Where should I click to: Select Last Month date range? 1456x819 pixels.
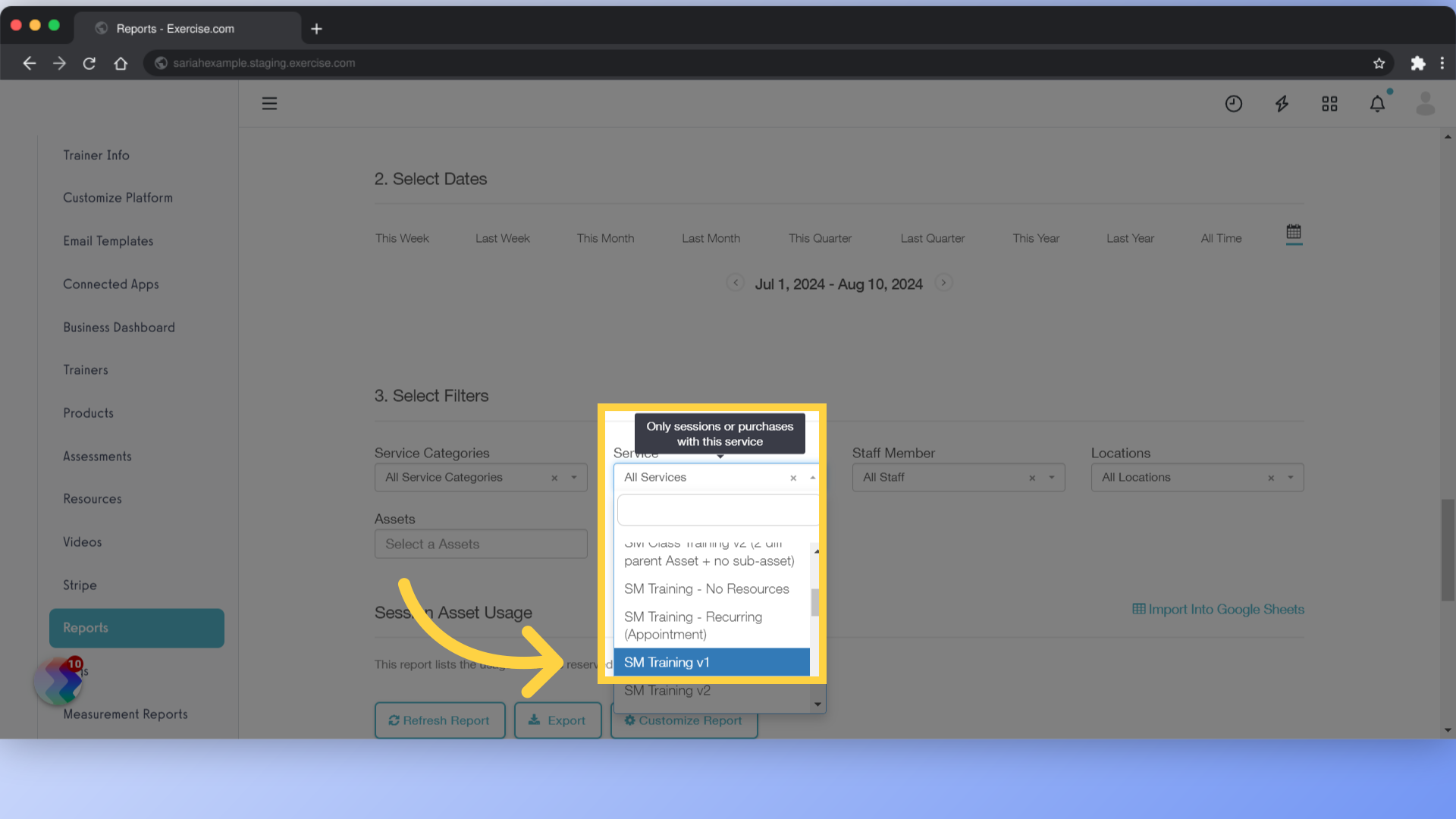pos(711,238)
